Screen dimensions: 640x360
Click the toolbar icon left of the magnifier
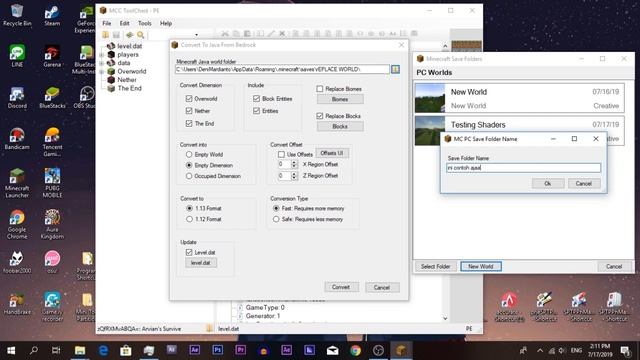[x=130, y=35]
